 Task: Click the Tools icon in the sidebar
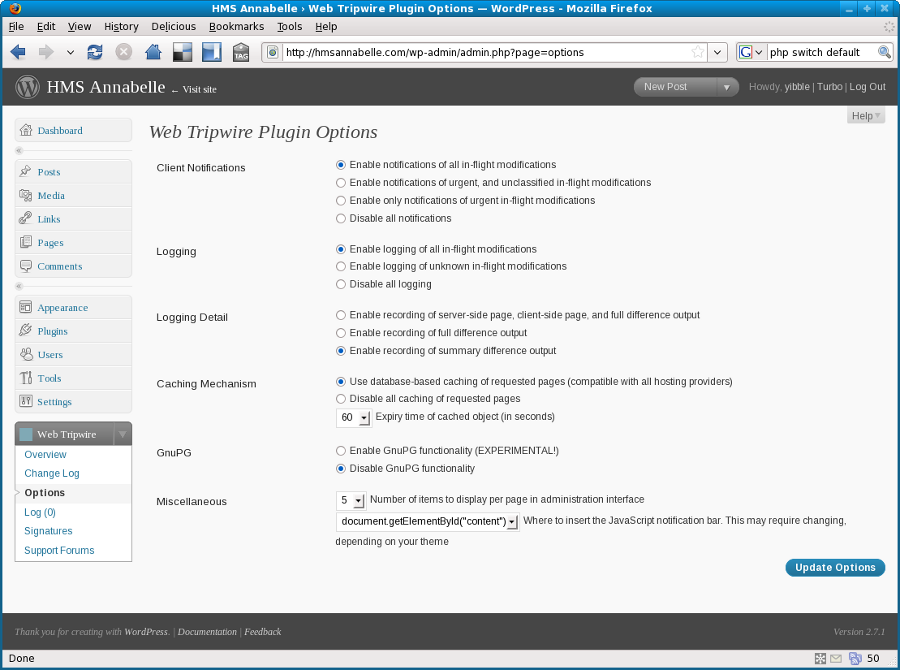(25, 378)
